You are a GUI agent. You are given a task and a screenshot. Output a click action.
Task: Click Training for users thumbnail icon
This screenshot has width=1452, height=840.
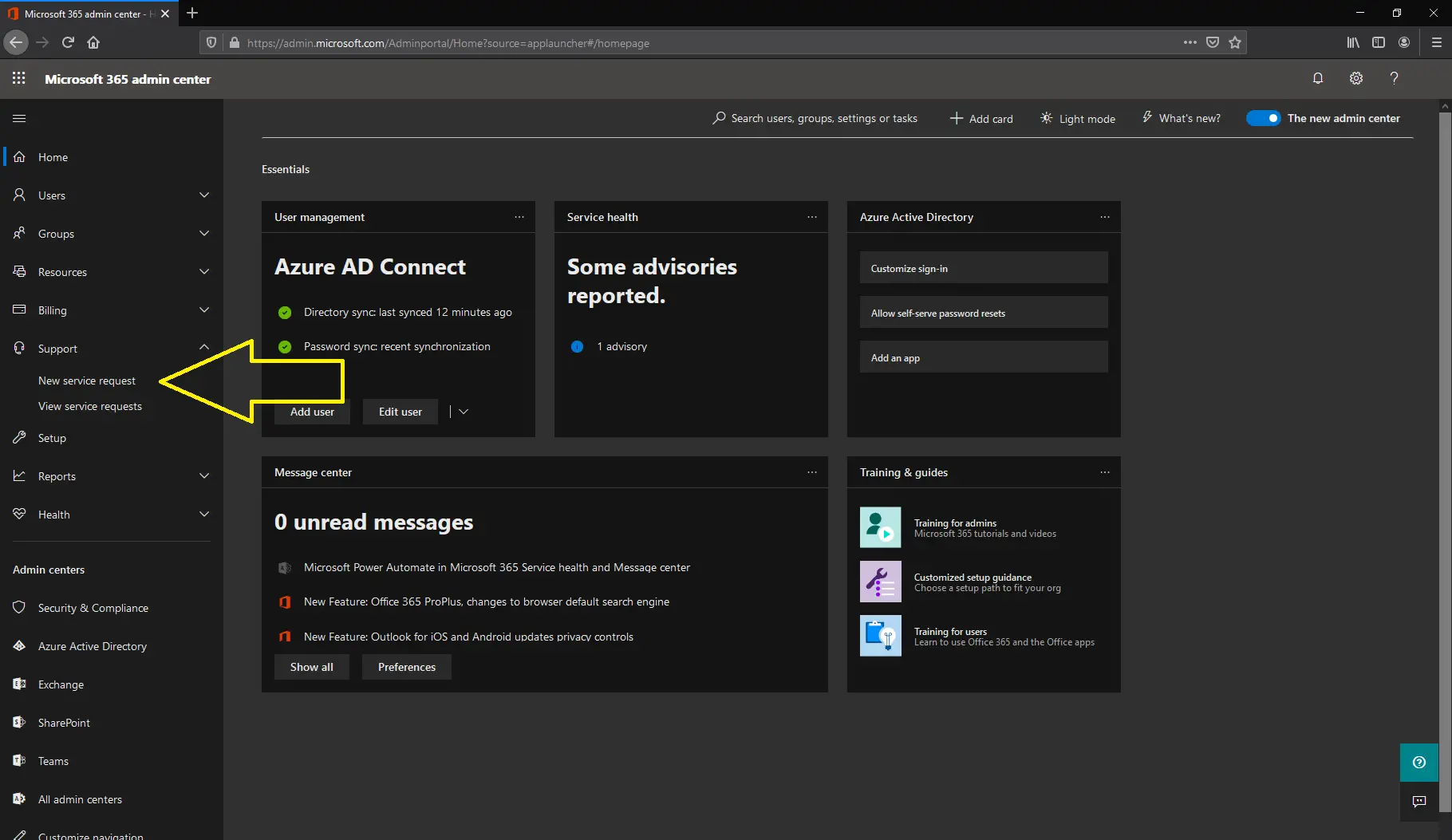881,636
